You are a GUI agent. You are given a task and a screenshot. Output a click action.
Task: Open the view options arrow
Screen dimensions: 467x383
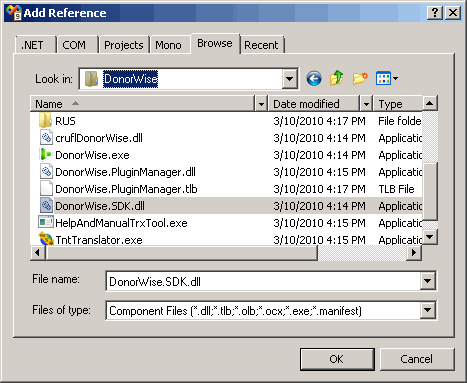coord(395,79)
